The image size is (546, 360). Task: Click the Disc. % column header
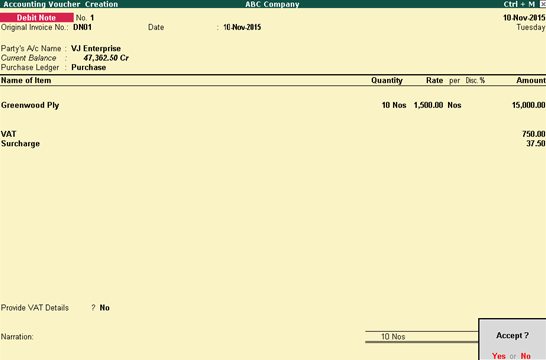click(x=475, y=80)
